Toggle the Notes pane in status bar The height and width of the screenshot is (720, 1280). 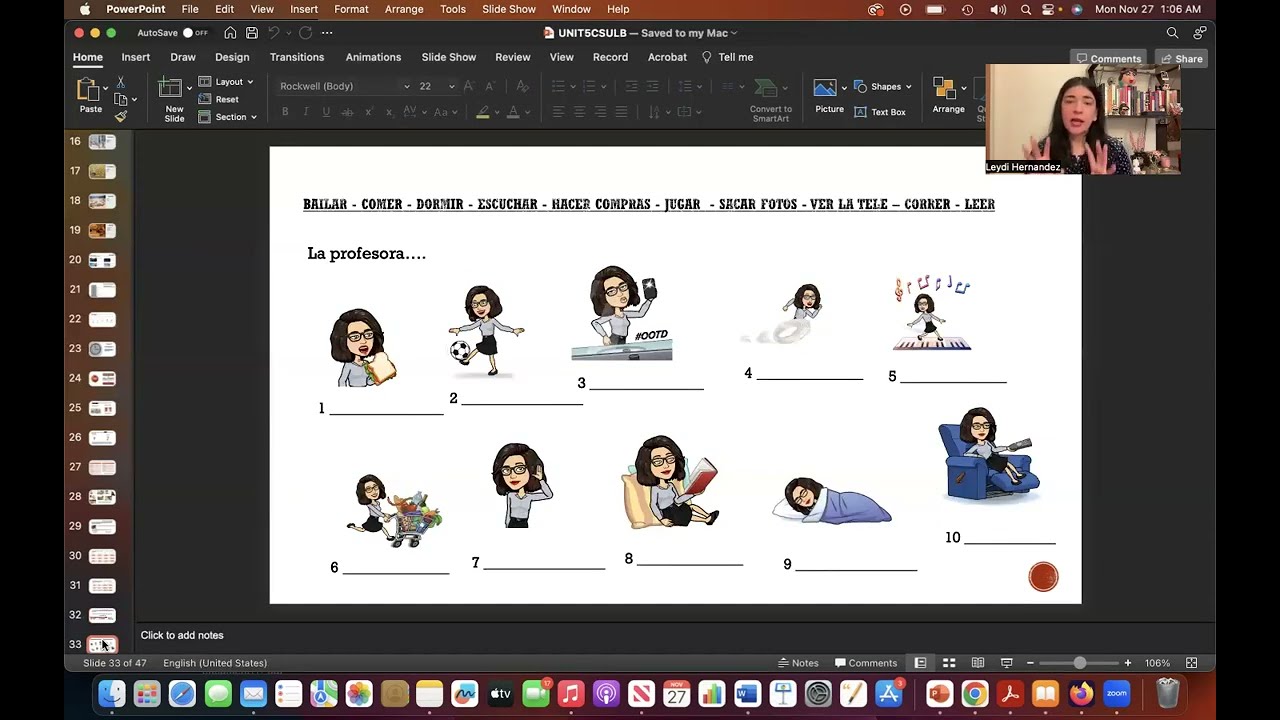click(x=798, y=663)
